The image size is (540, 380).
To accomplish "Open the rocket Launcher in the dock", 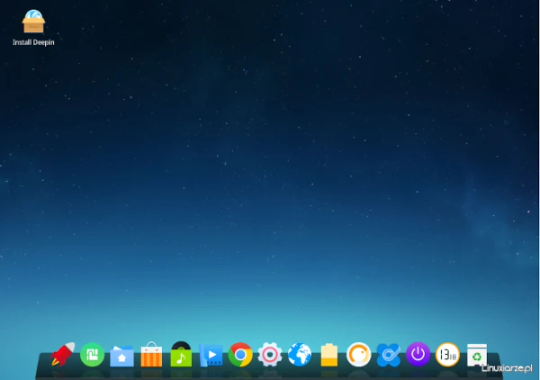I will click(63, 354).
